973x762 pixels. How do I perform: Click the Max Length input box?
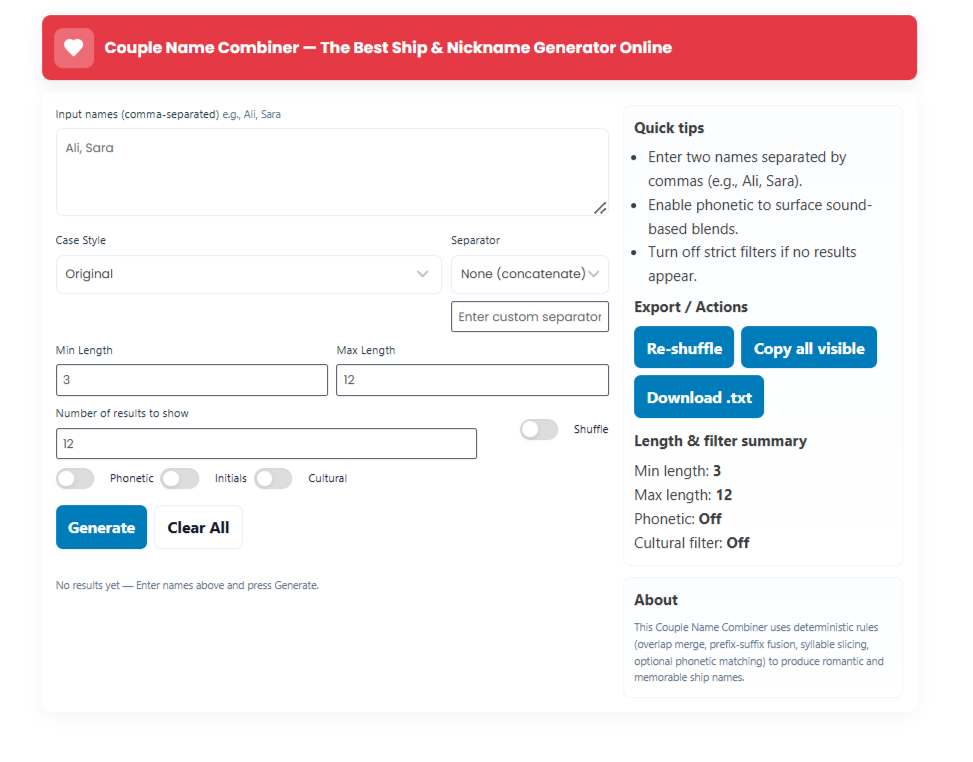click(471, 380)
